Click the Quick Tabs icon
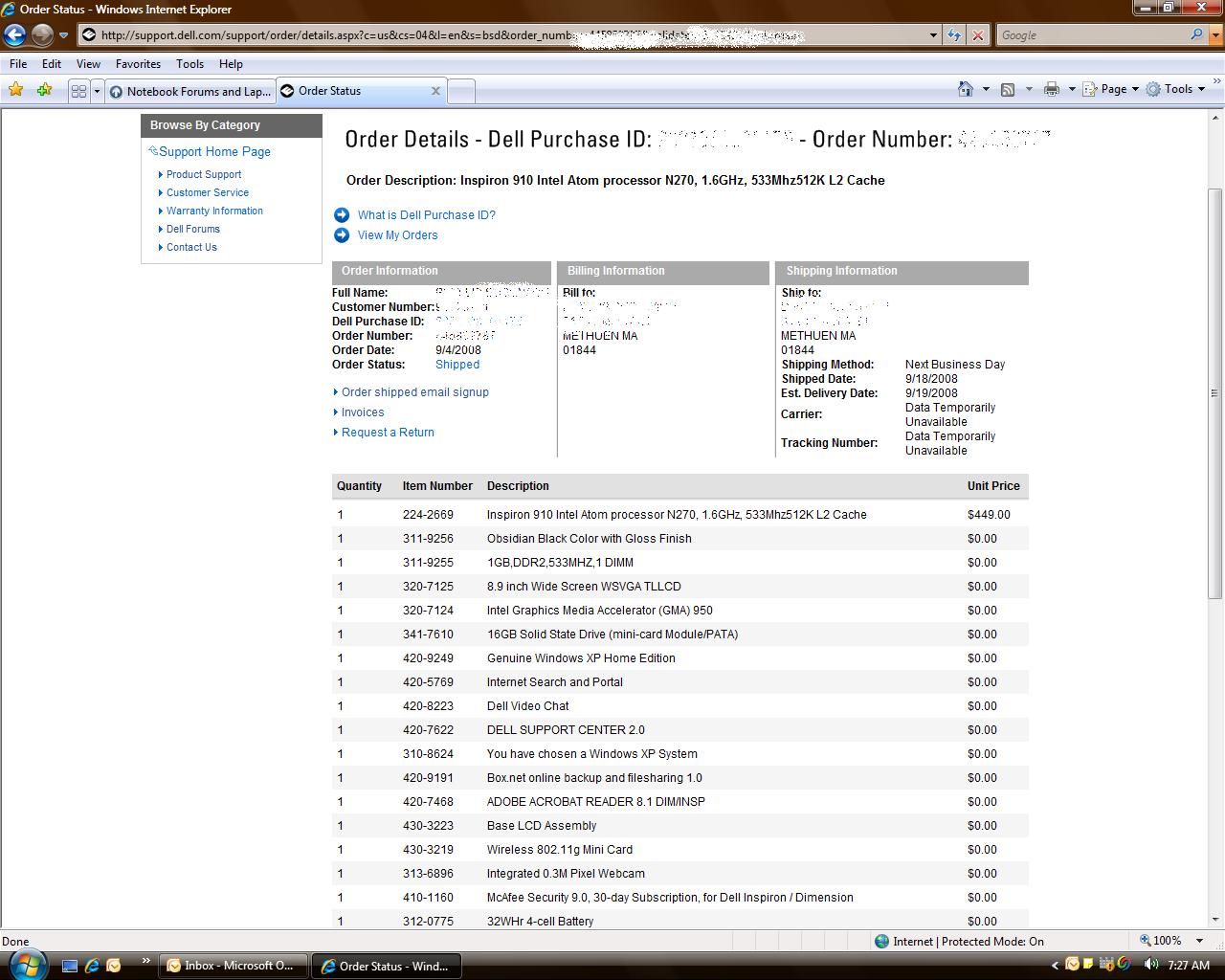1225x980 pixels. coord(79,91)
